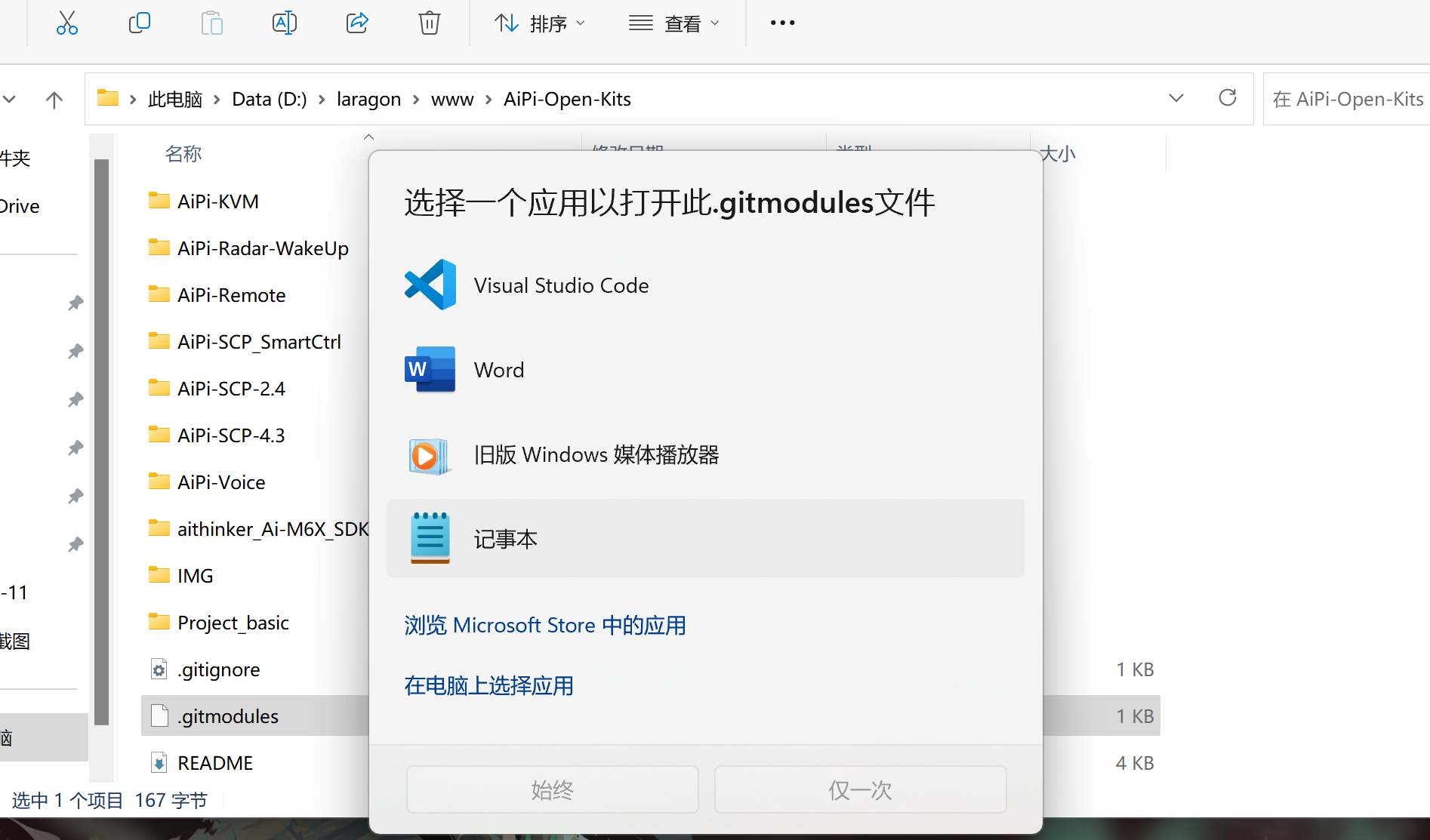Sort by the 名称 column header

coord(183,154)
